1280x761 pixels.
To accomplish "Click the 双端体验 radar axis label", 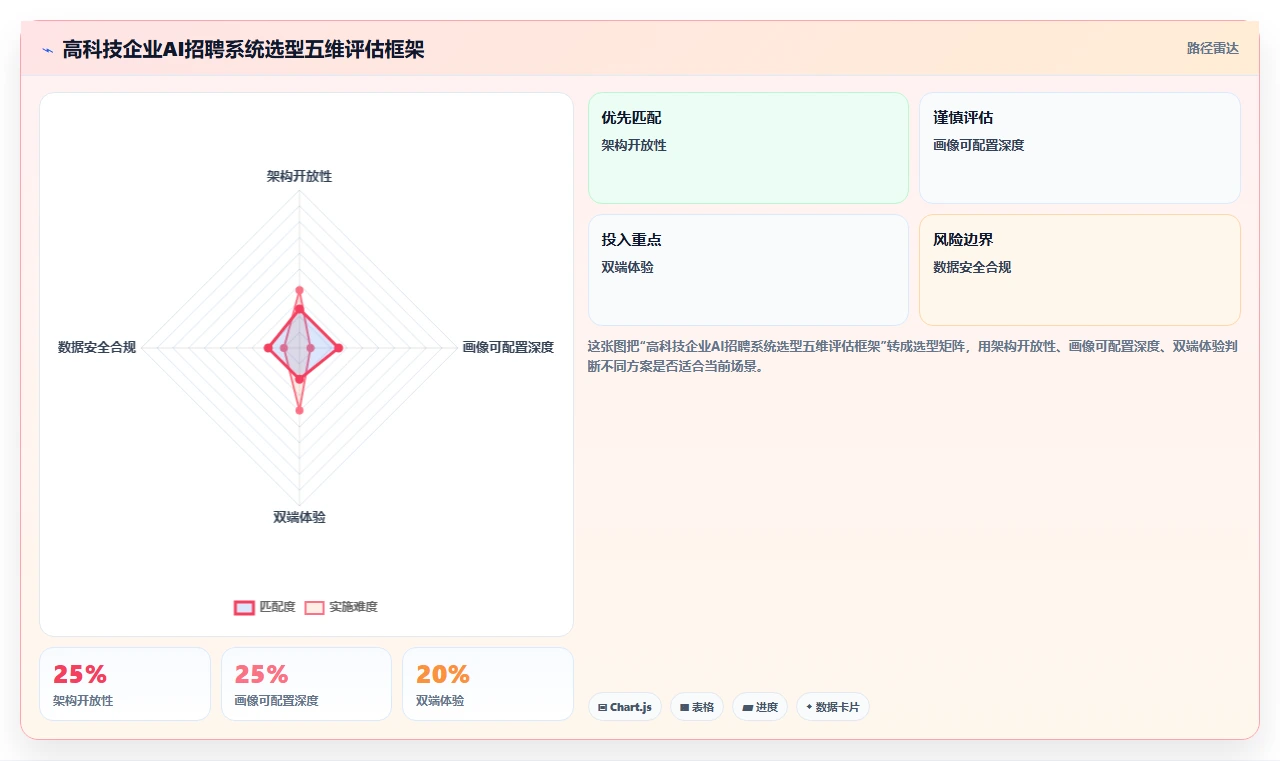I will click(299, 517).
